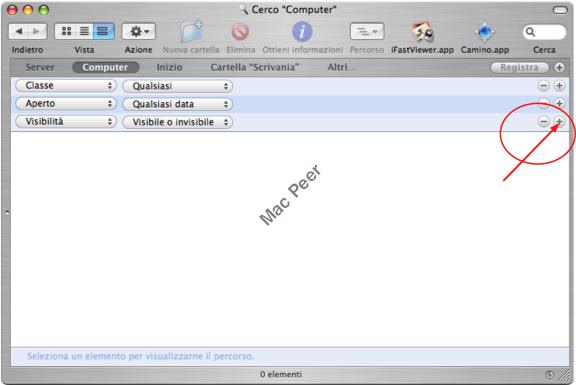Screen dimensions: 576x385
Task: Add a criterion after Visibilità row
Action: point(559,121)
